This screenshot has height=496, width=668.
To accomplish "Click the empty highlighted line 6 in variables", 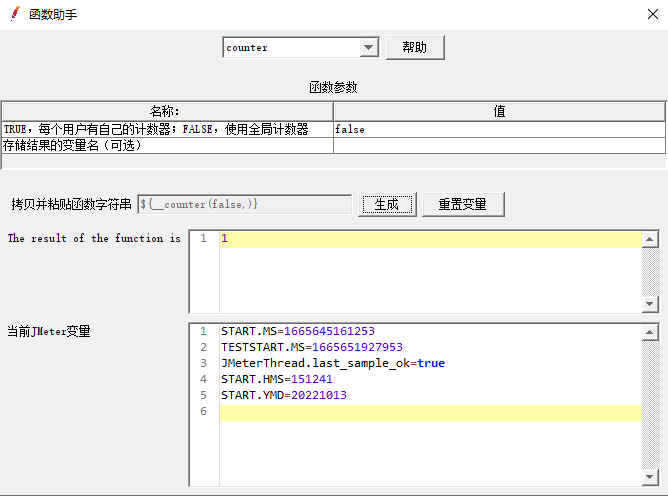I will 431,412.
